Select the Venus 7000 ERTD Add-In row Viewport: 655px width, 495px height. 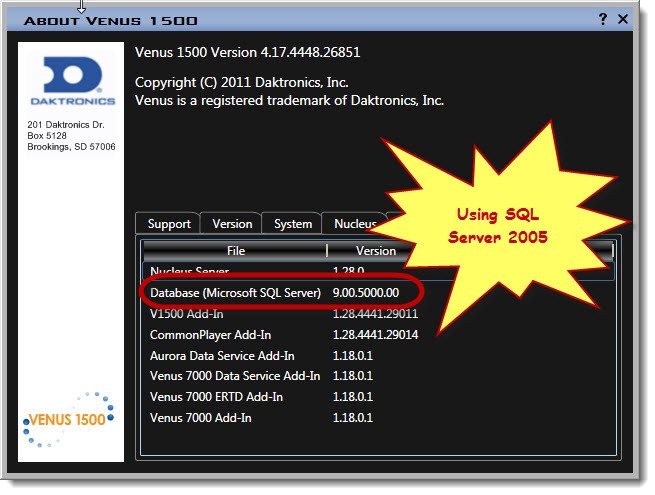point(216,397)
